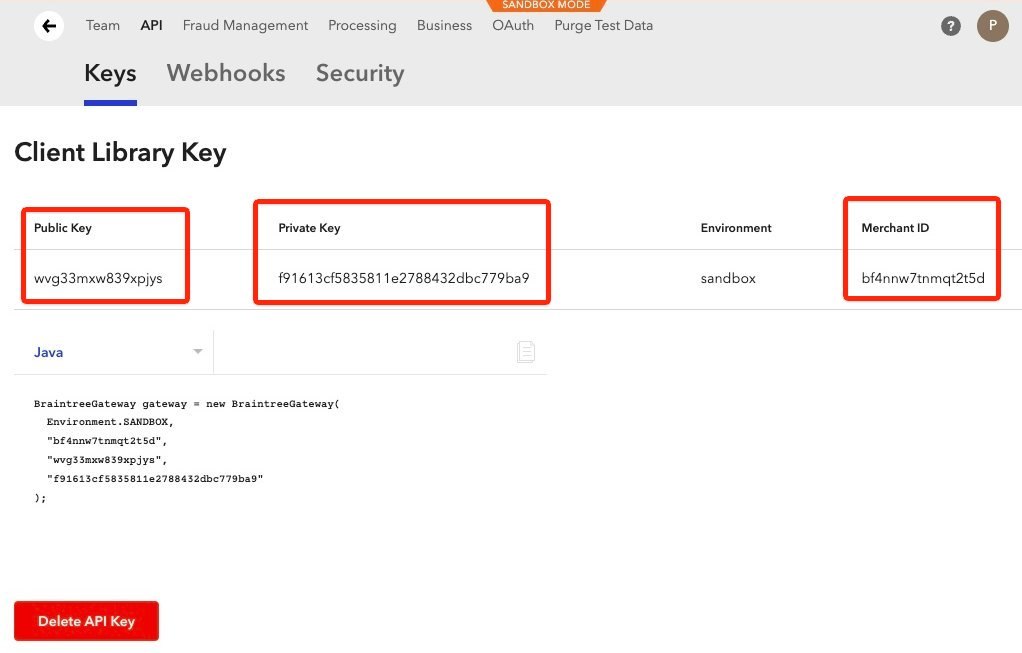Select public key value wvg33mxw839xpjys
1022x653 pixels.
coord(98,278)
